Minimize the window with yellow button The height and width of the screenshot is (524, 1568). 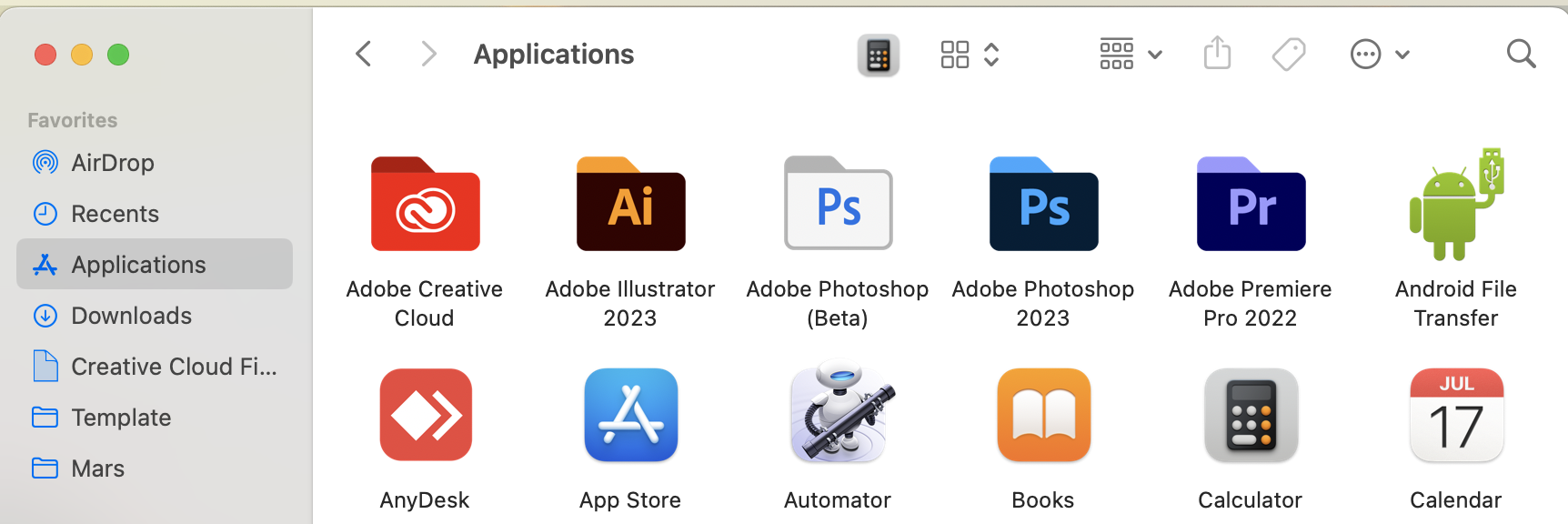tap(82, 55)
